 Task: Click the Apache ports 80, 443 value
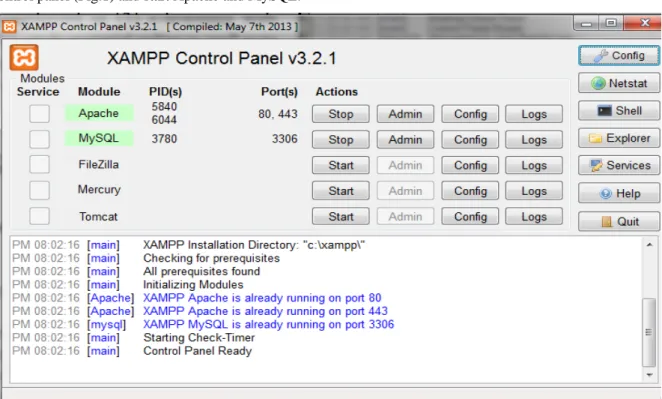click(x=278, y=114)
